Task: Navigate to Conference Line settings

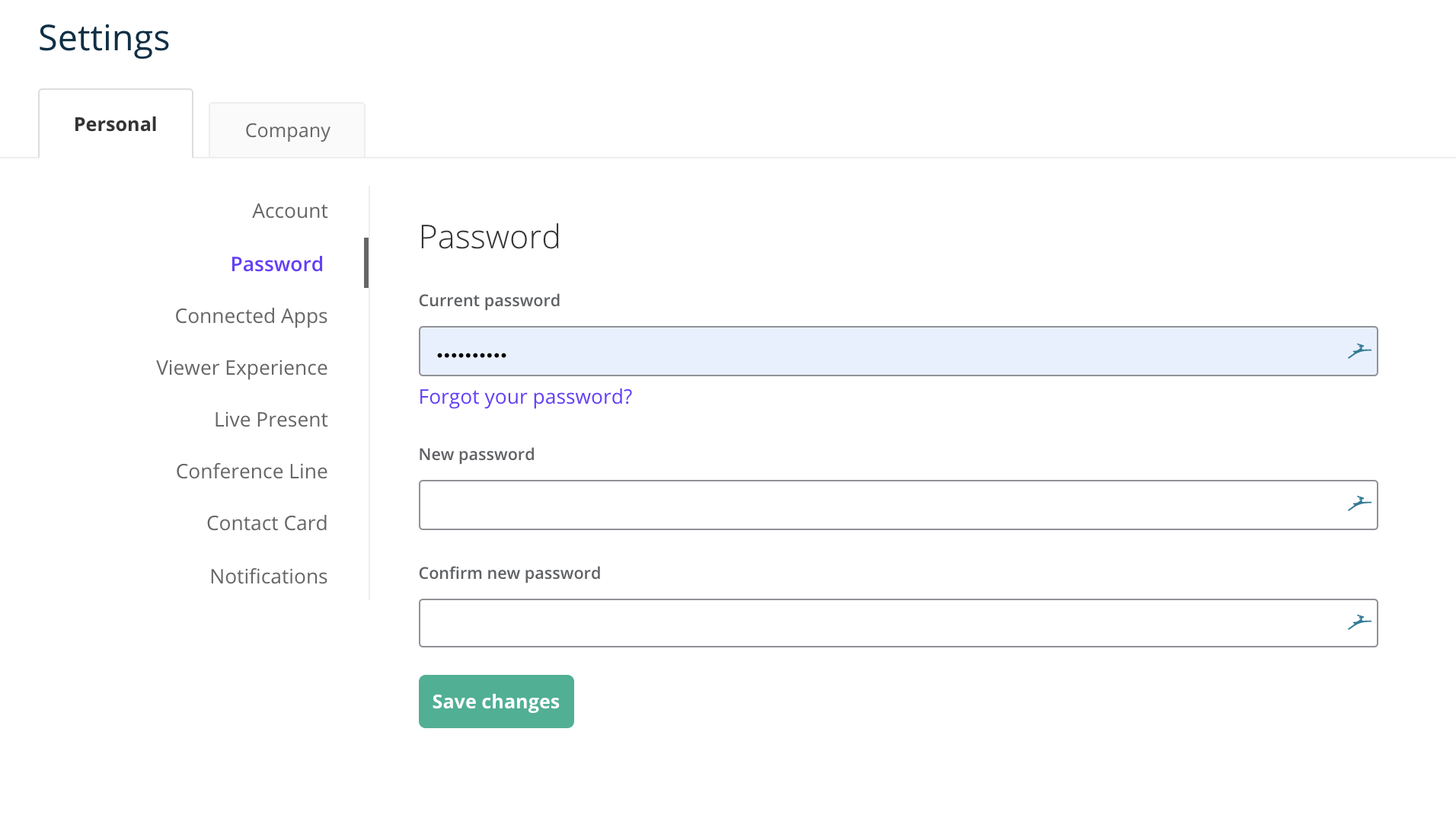Action: 252,471
